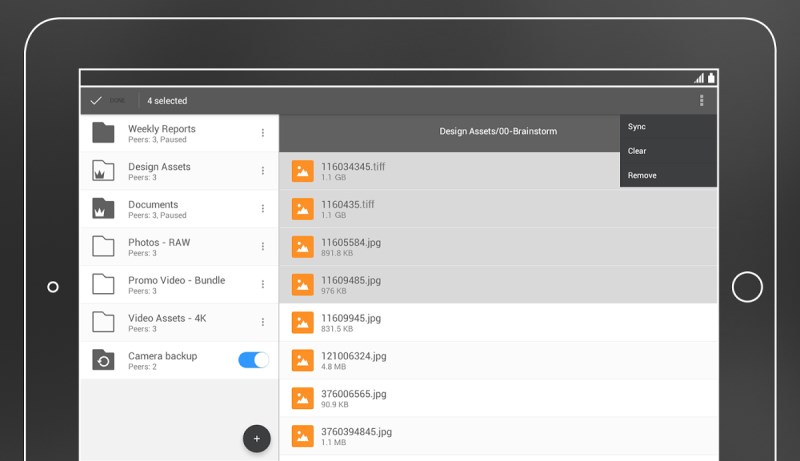Click image icon for 121006324.jpg
Viewport: 800px width, 461px height.
click(303, 360)
